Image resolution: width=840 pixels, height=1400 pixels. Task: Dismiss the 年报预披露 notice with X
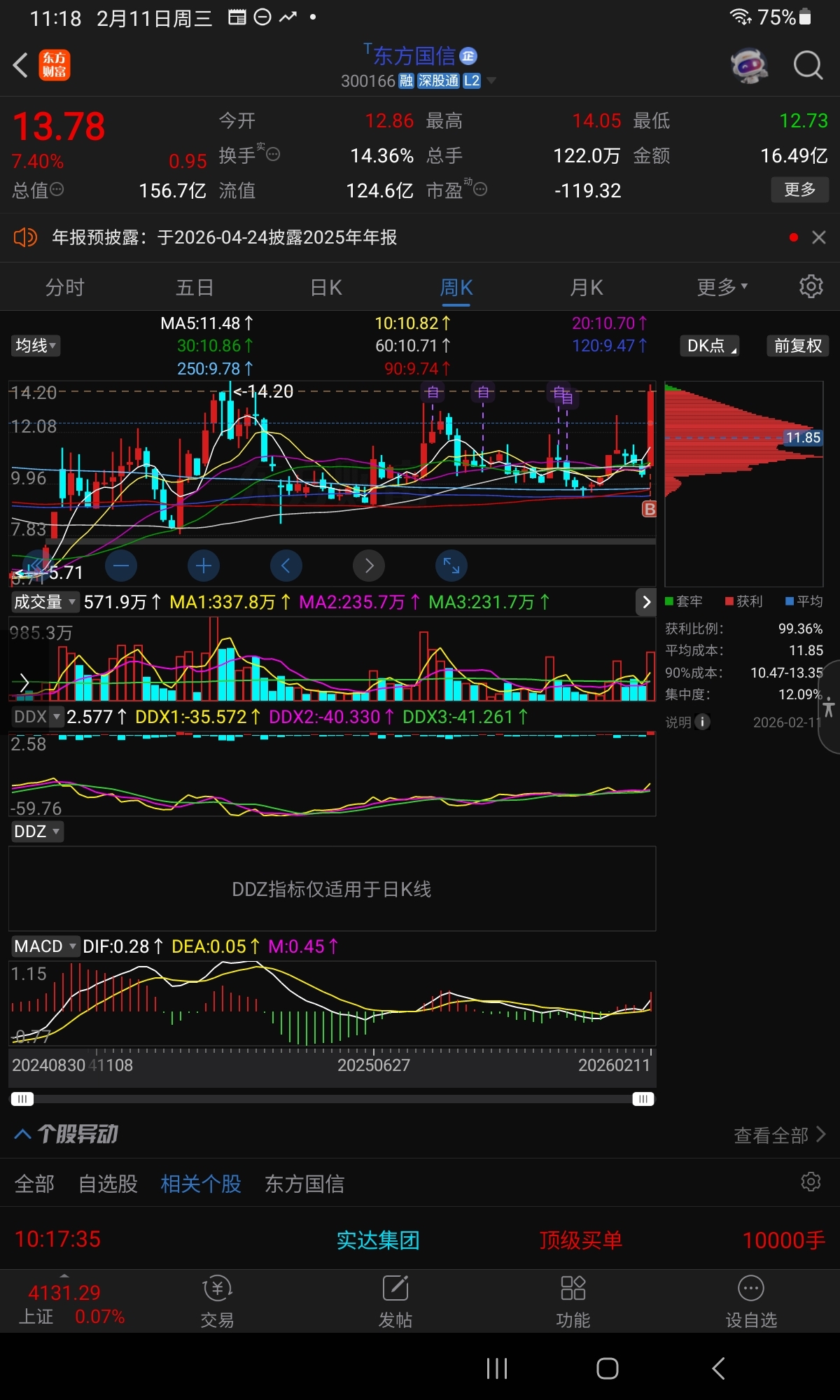(x=818, y=237)
